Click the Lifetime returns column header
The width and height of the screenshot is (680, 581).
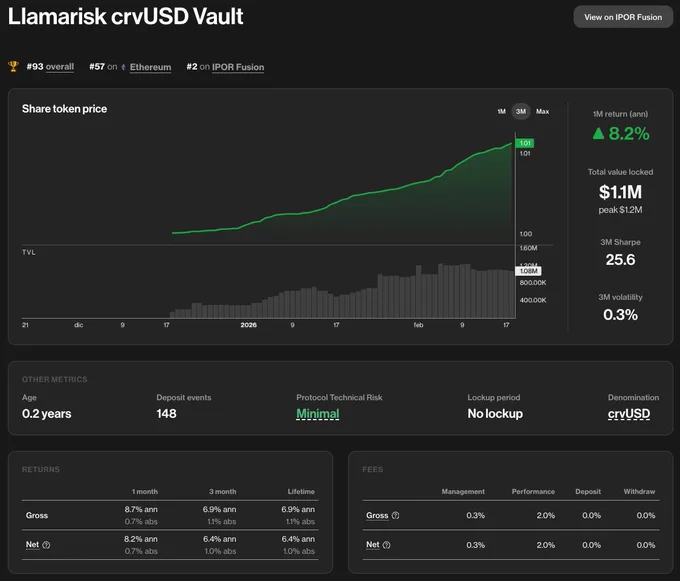[x=301, y=492]
